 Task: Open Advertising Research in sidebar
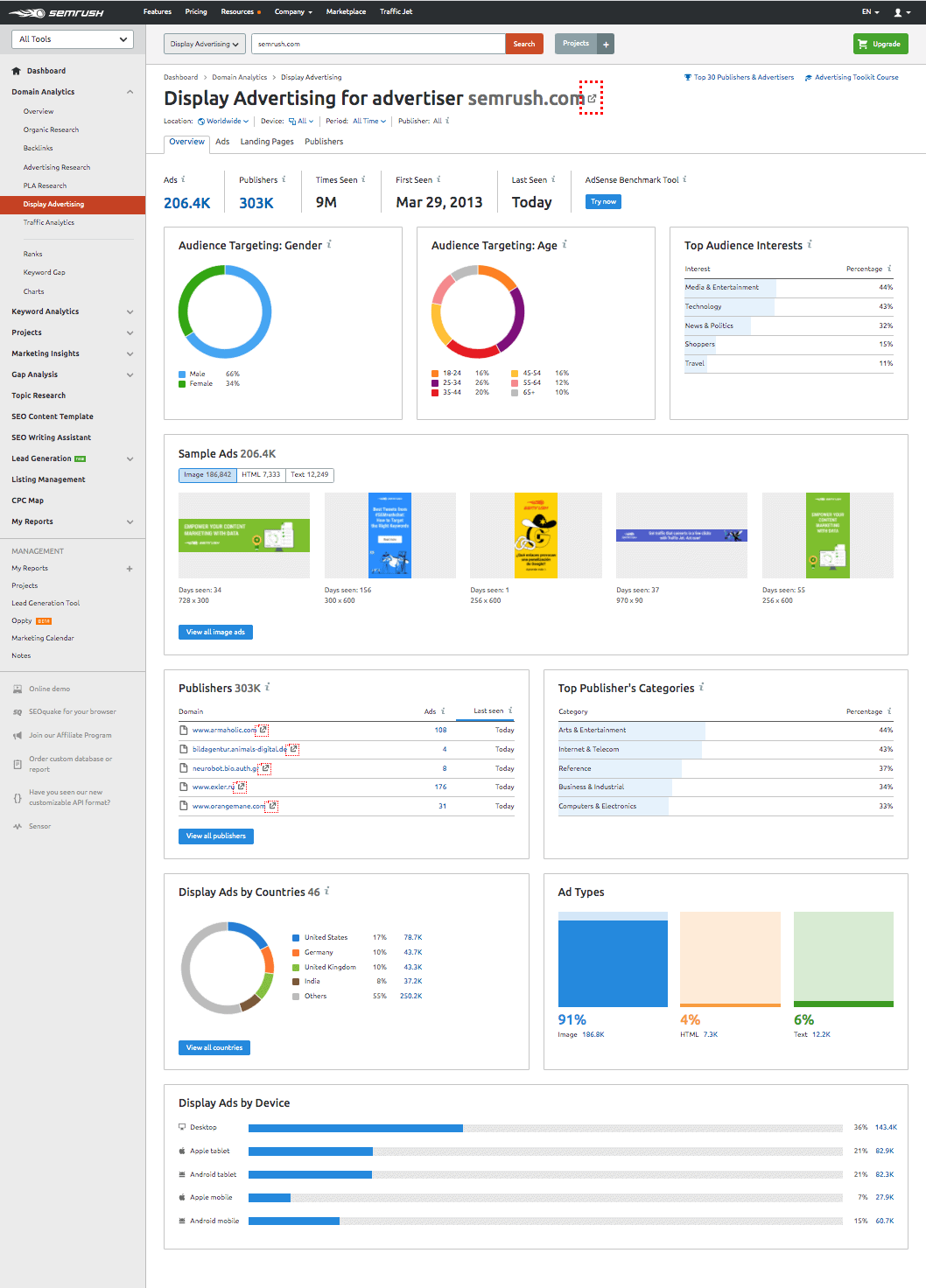57,167
